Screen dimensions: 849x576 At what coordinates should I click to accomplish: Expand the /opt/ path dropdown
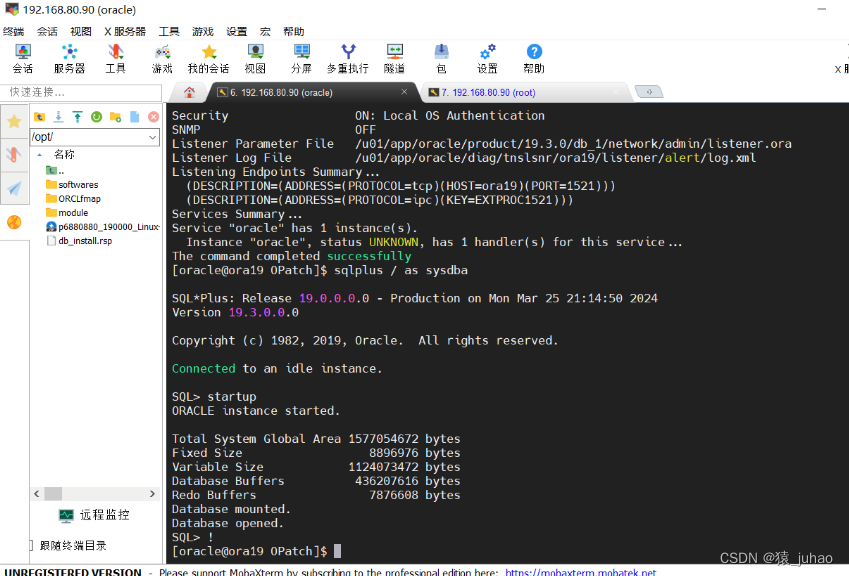click(152, 138)
